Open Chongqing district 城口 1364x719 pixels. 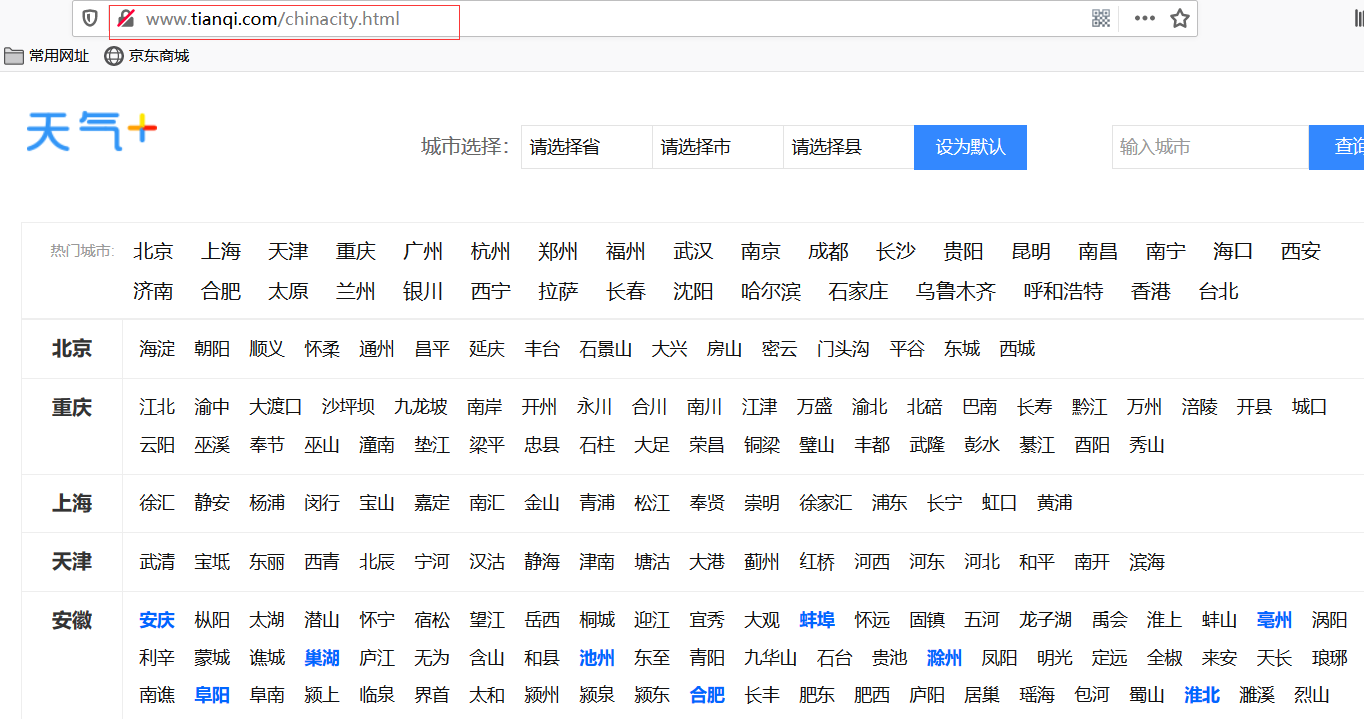[x=1310, y=407]
